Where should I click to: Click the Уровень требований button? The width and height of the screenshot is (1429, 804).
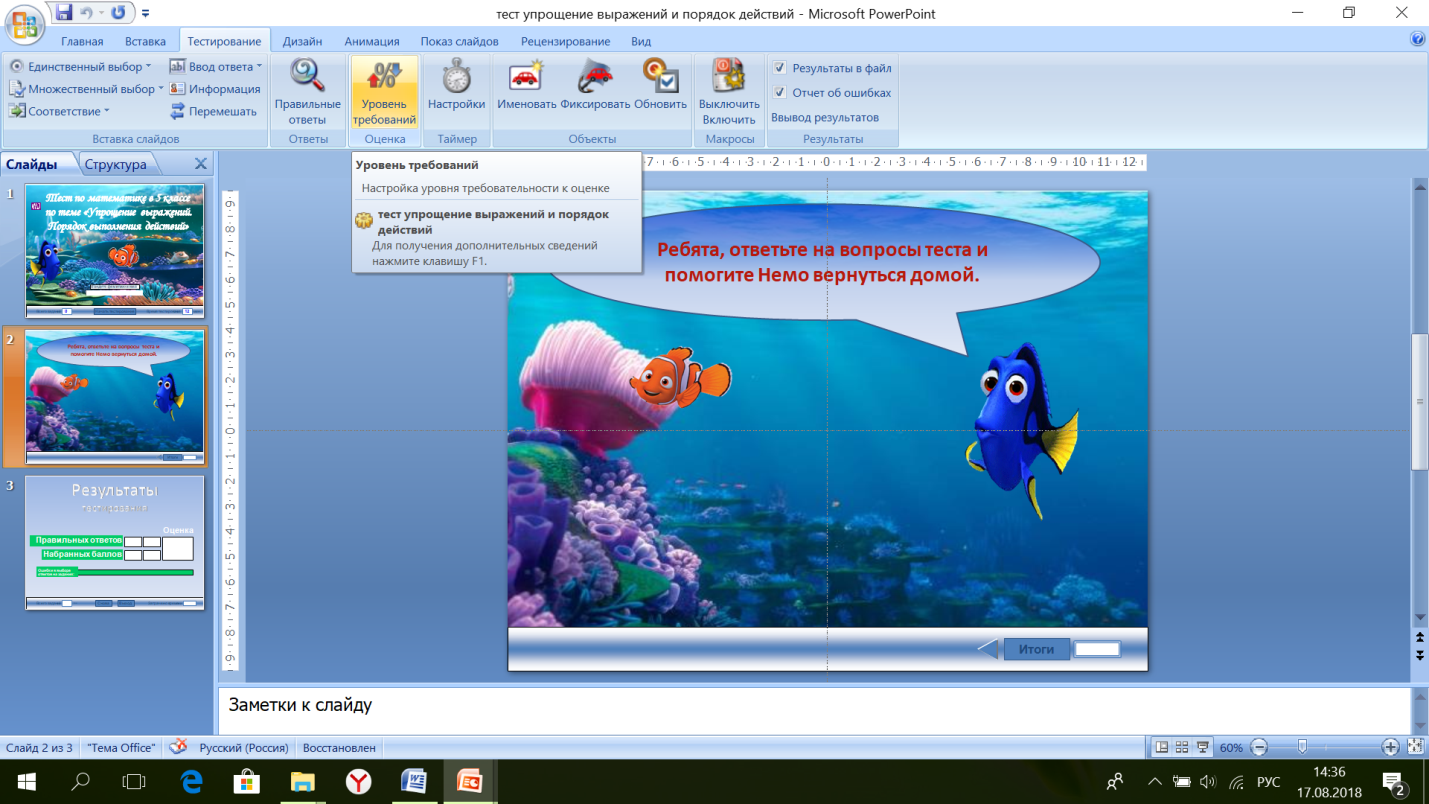click(x=384, y=91)
